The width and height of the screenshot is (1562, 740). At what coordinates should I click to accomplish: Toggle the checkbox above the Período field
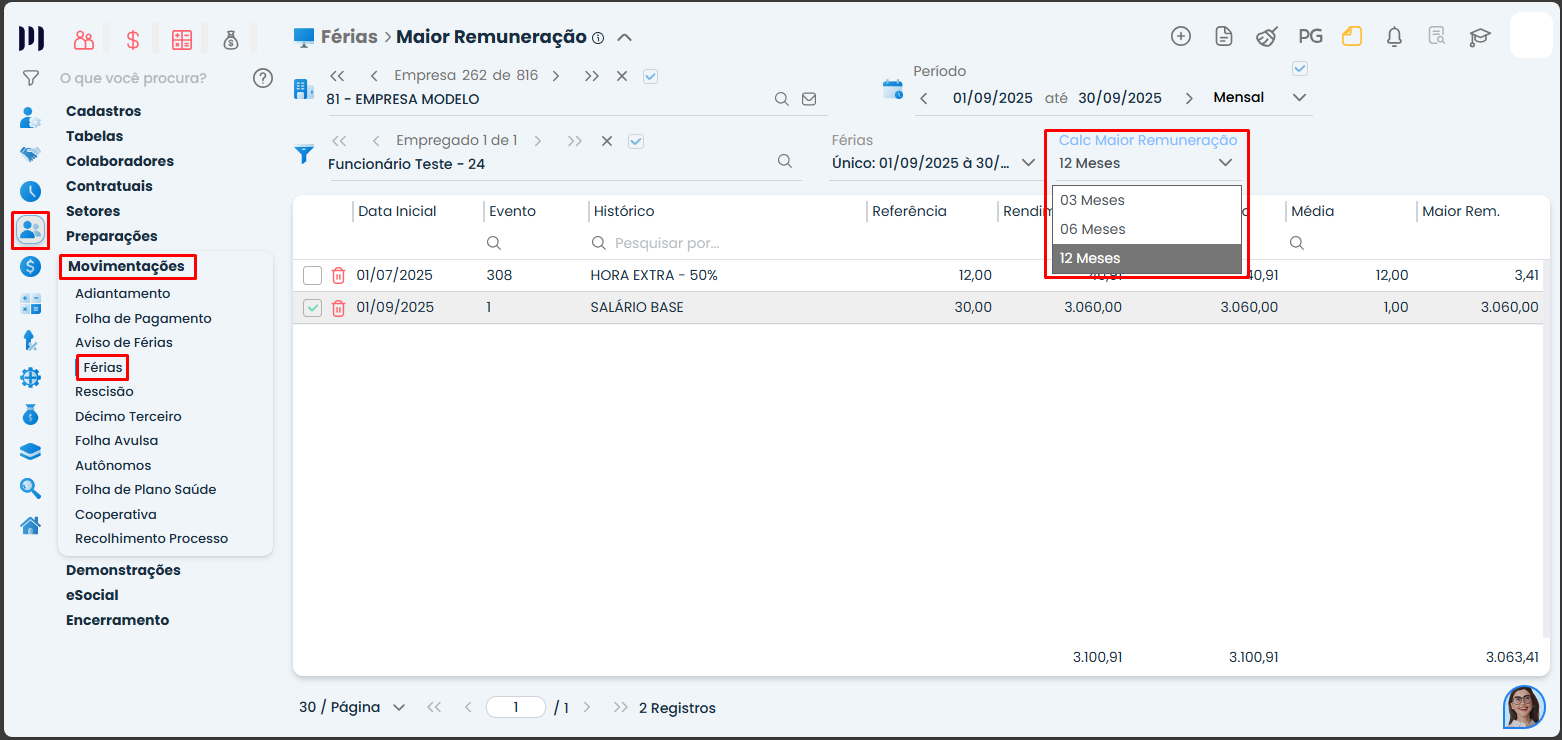1300,69
